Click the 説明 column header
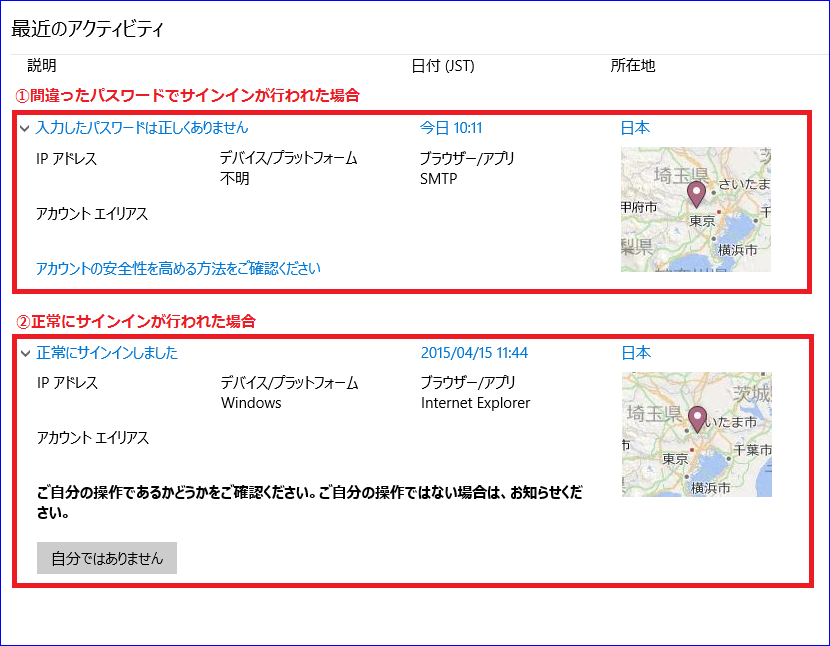Image resolution: width=830 pixels, height=646 pixels. pos(42,66)
